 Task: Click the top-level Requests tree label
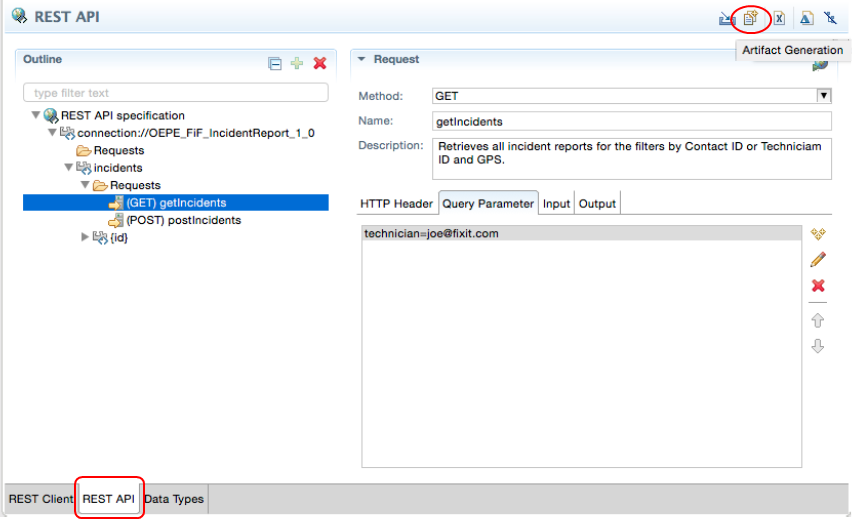pyautogui.click(x=119, y=150)
